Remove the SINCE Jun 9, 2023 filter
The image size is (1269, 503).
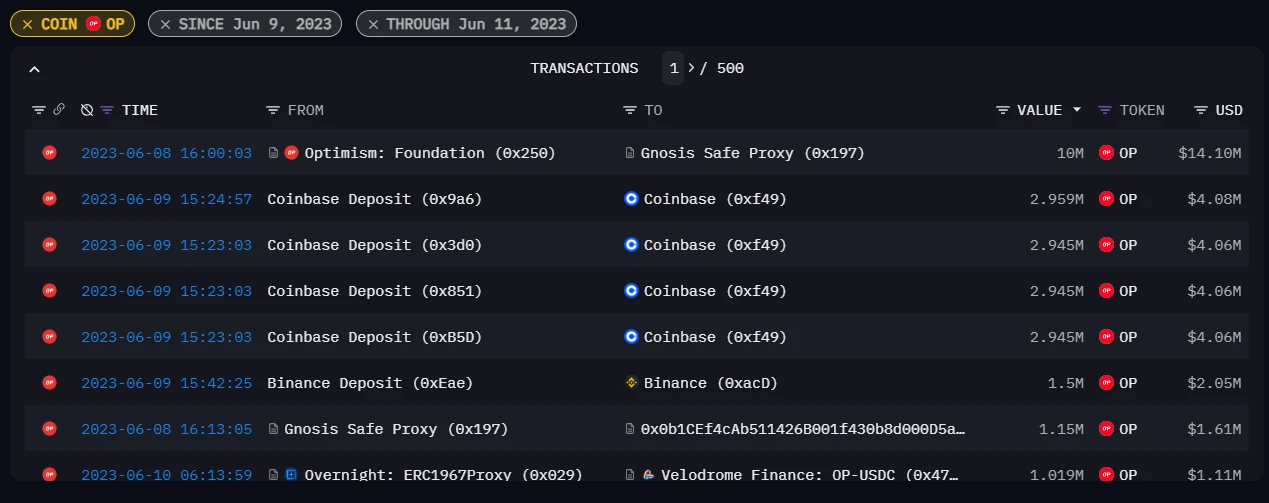click(x=165, y=24)
